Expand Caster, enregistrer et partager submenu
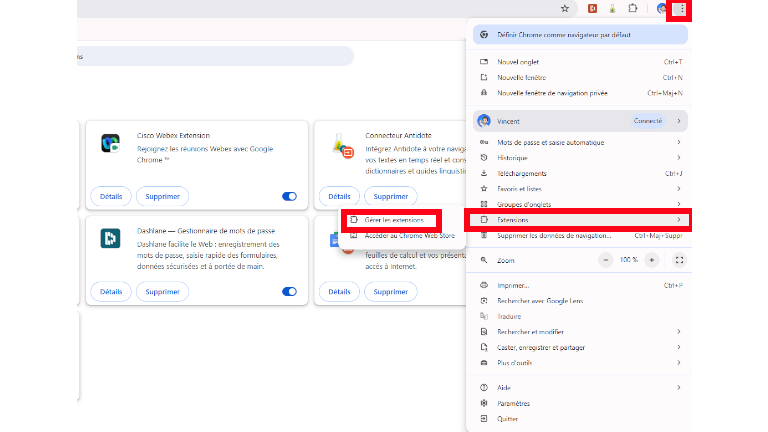This screenshot has width=768, height=432. click(x=580, y=347)
